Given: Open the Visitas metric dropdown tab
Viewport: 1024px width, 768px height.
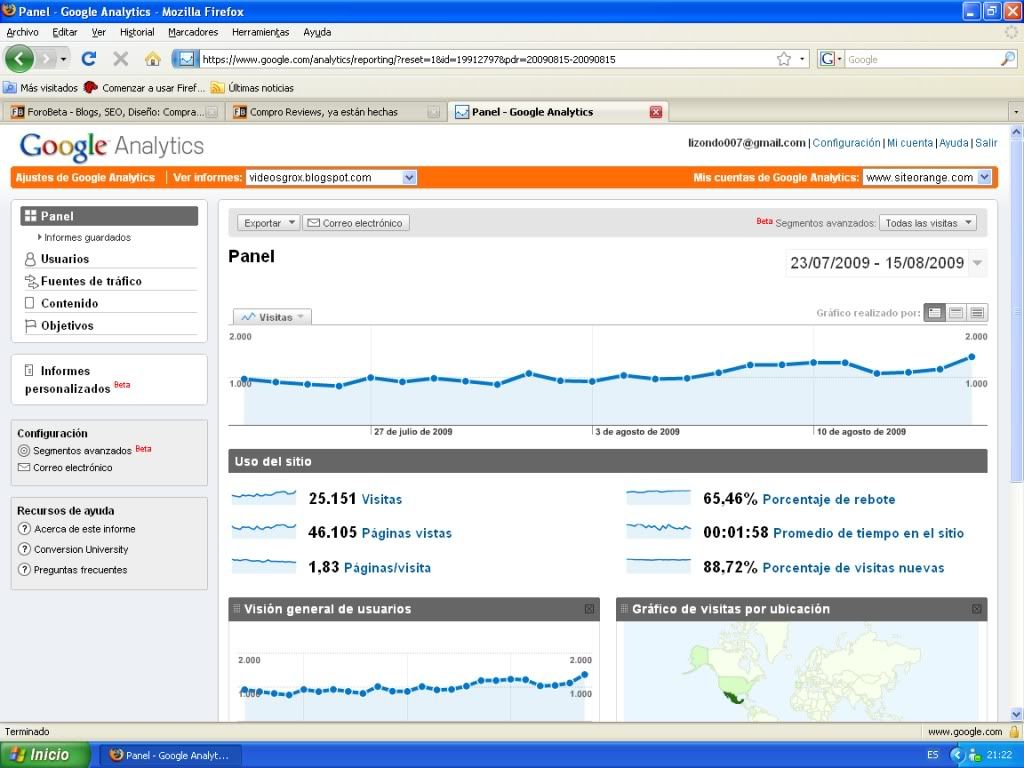Looking at the screenshot, I should click(x=272, y=317).
